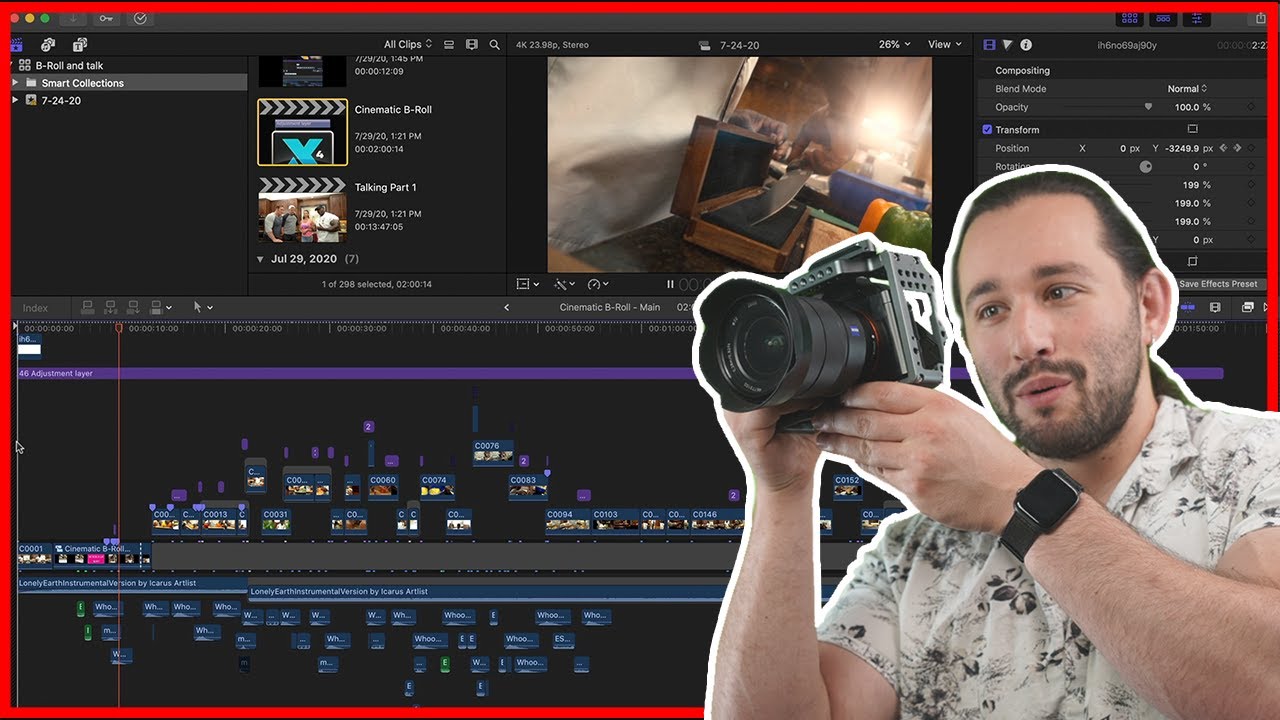1280x720 pixels.
Task: Insert selected clip into storyline button
Action: 110,307
